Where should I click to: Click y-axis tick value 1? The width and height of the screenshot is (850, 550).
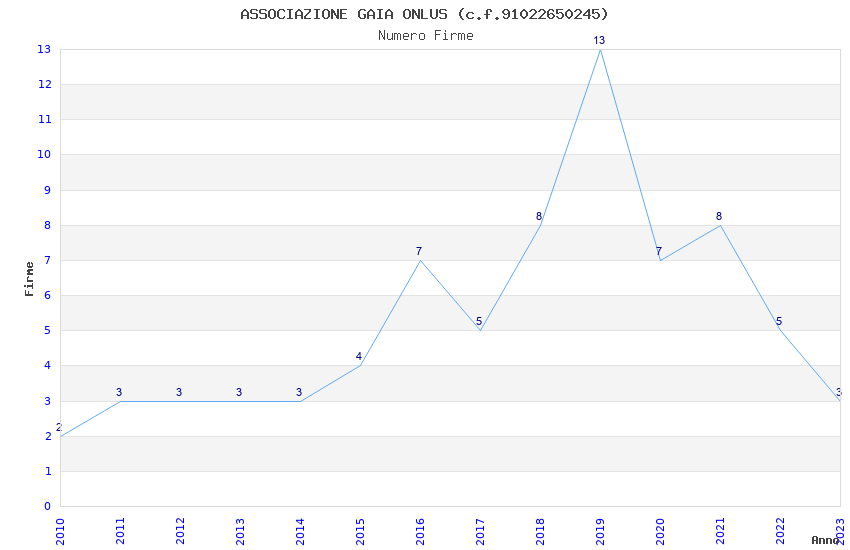(48, 471)
